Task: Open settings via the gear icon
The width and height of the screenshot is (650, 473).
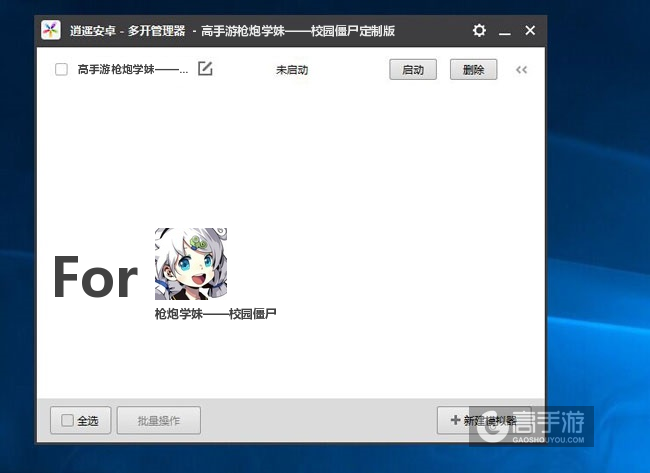Action: [479, 31]
